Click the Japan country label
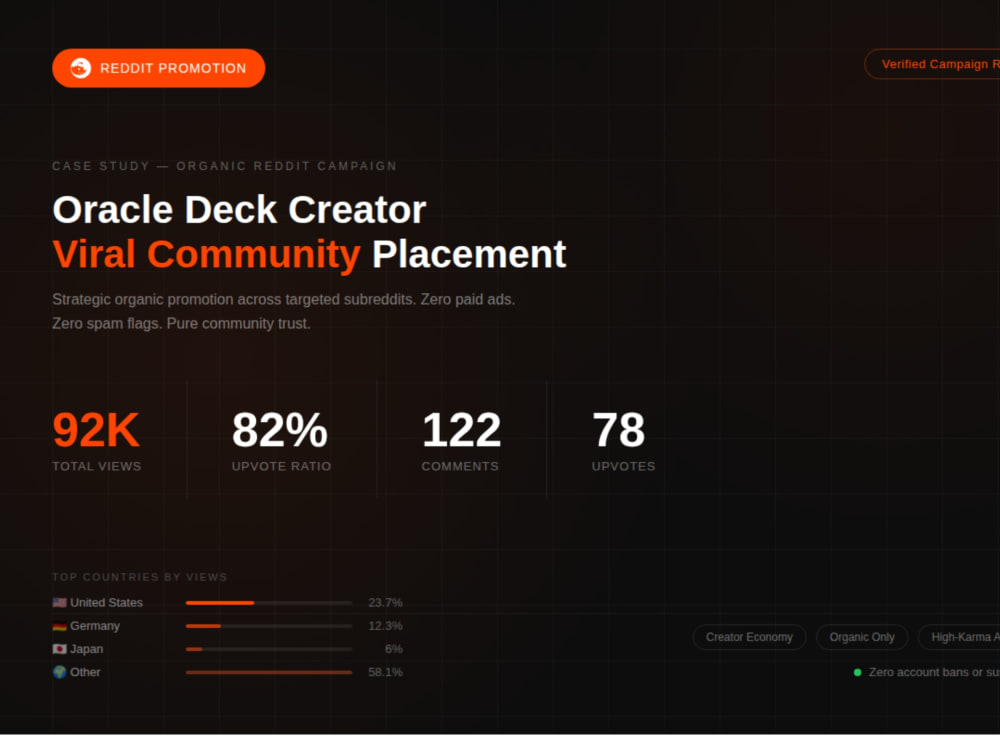The height and width of the screenshot is (750, 1000). [x=87, y=649]
